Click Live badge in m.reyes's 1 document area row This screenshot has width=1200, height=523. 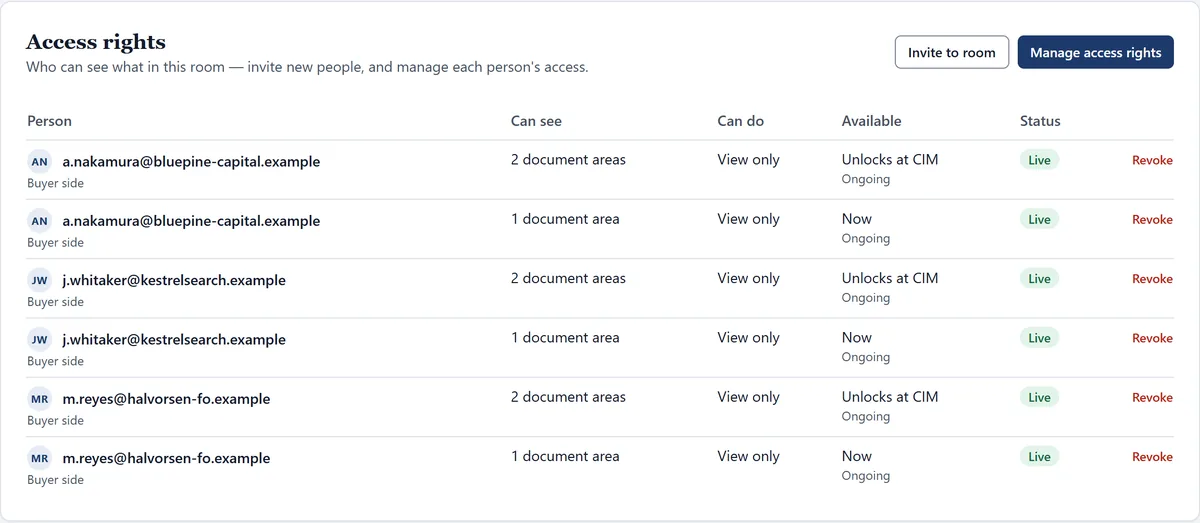coord(1040,457)
